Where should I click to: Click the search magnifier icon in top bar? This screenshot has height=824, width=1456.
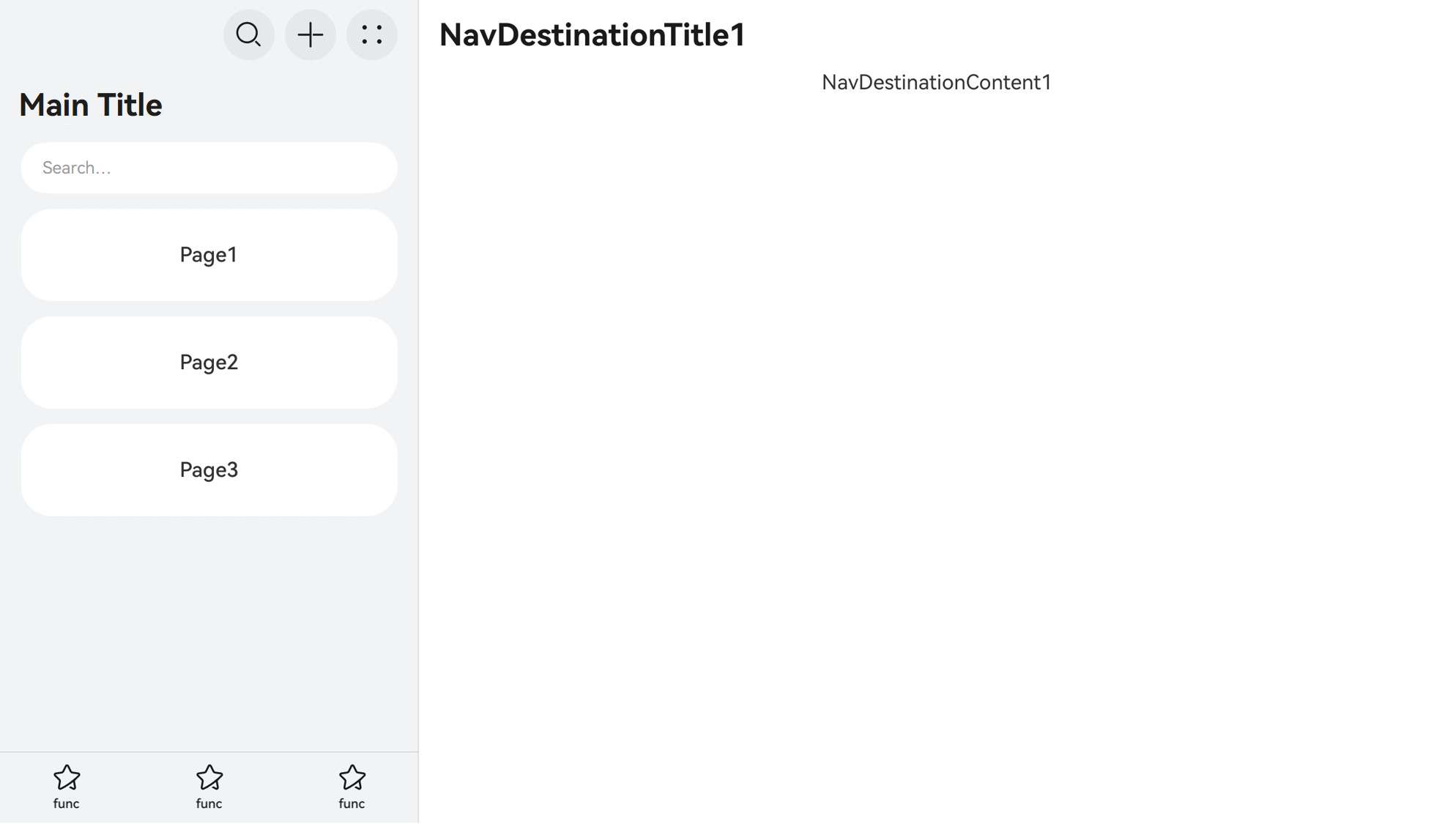[249, 34]
